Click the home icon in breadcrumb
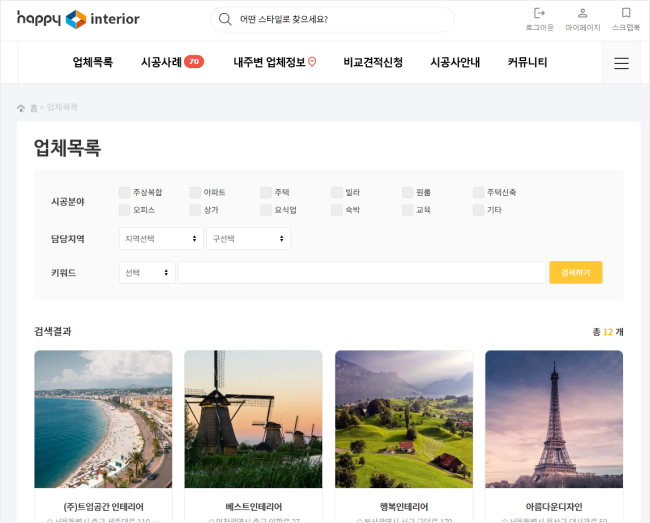Image resolution: width=650 pixels, height=523 pixels. pos(21,108)
